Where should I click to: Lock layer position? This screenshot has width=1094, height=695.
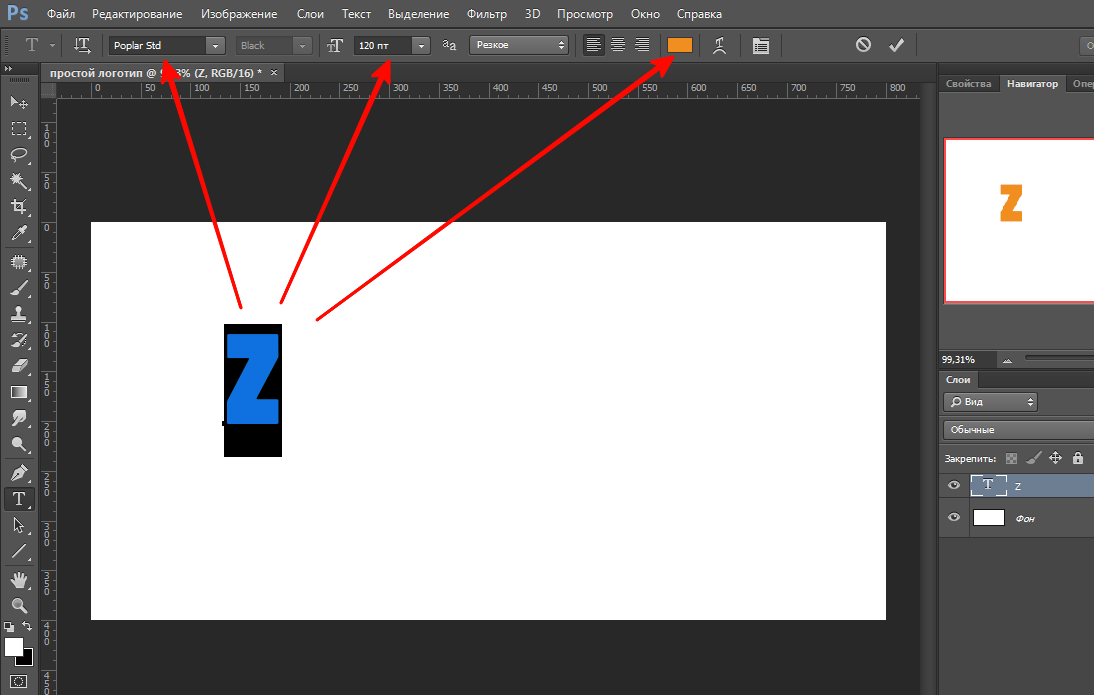(x=1056, y=458)
